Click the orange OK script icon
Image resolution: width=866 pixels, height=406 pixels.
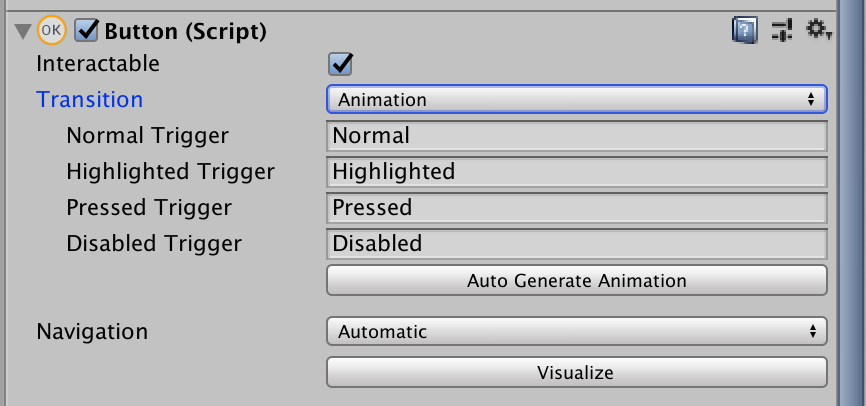click(x=51, y=31)
